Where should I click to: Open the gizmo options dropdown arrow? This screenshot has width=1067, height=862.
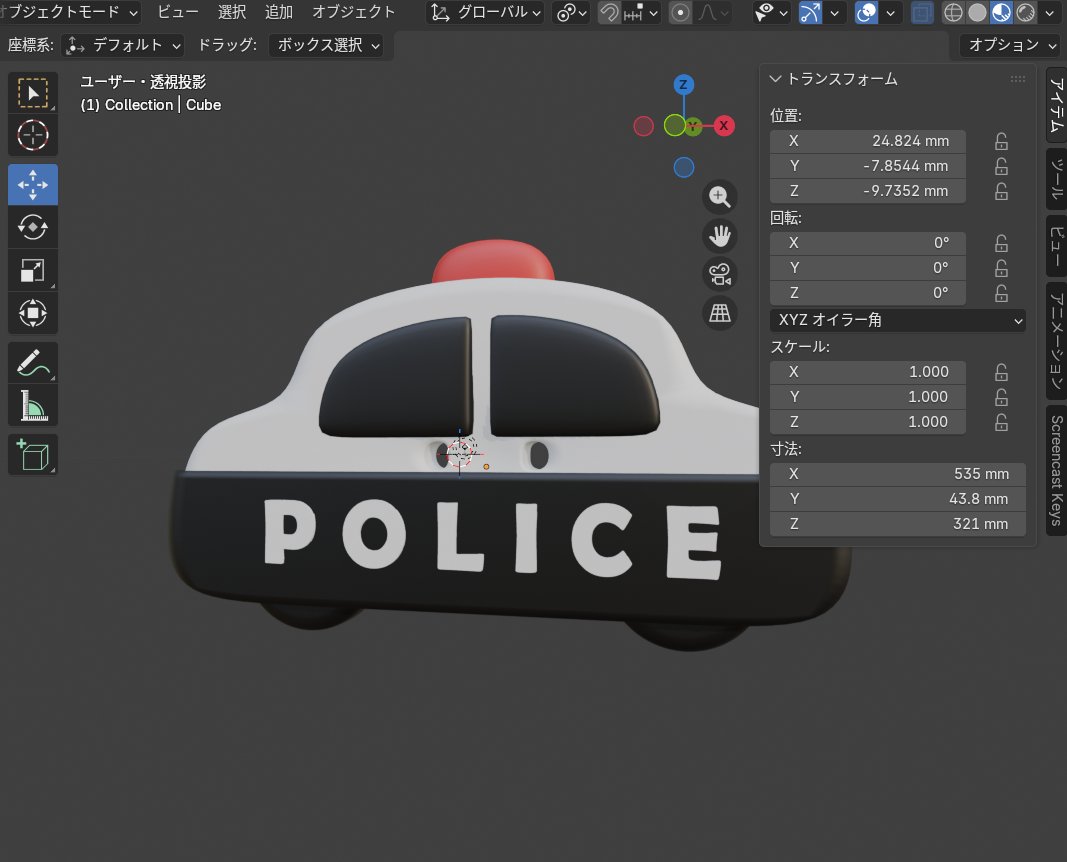834,12
